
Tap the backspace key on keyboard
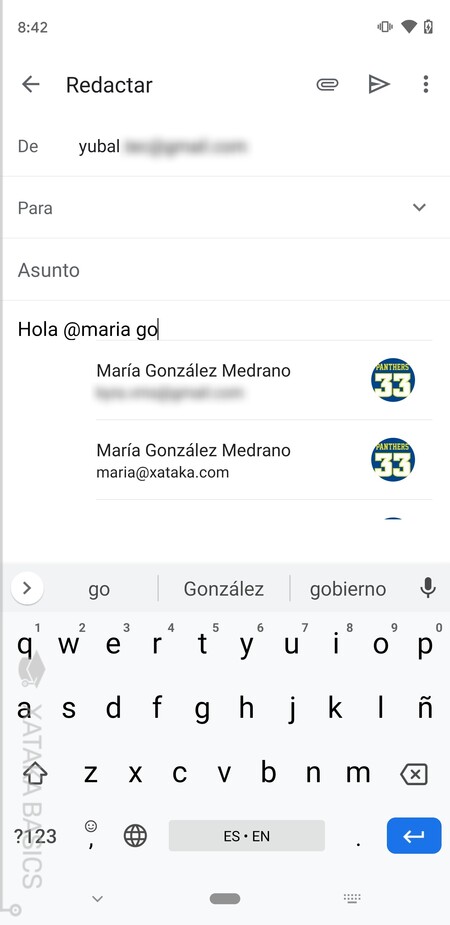(x=413, y=774)
